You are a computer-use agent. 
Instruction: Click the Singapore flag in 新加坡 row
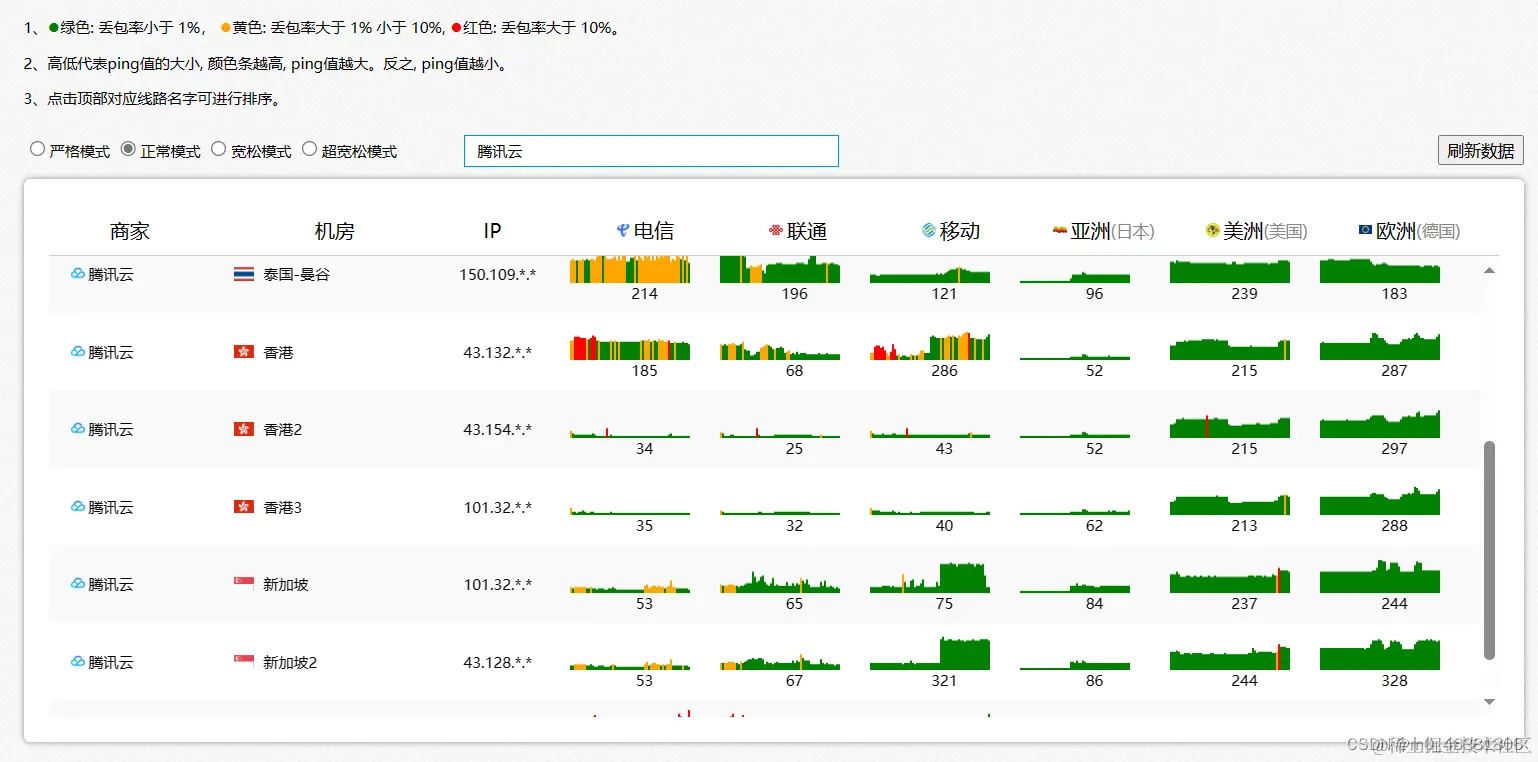tap(243, 582)
